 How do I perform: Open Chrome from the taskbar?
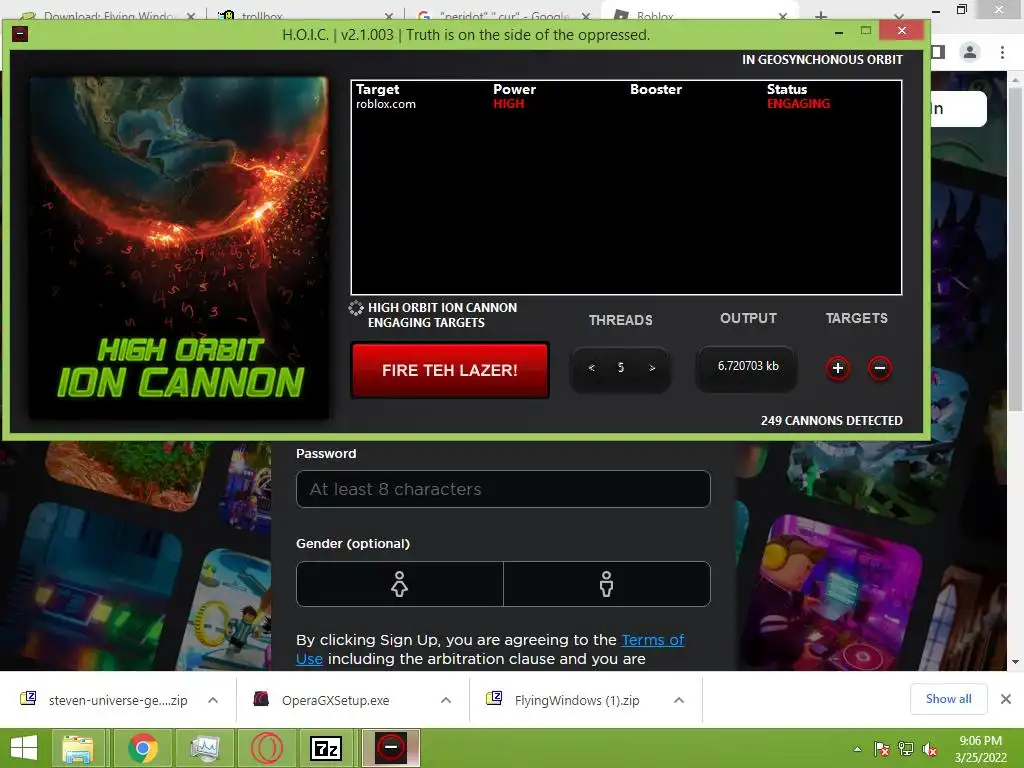pyautogui.click(x=142, y=748)
